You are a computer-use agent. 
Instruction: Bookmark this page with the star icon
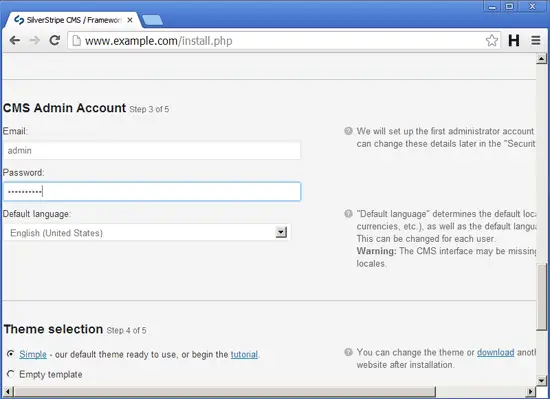492,41
